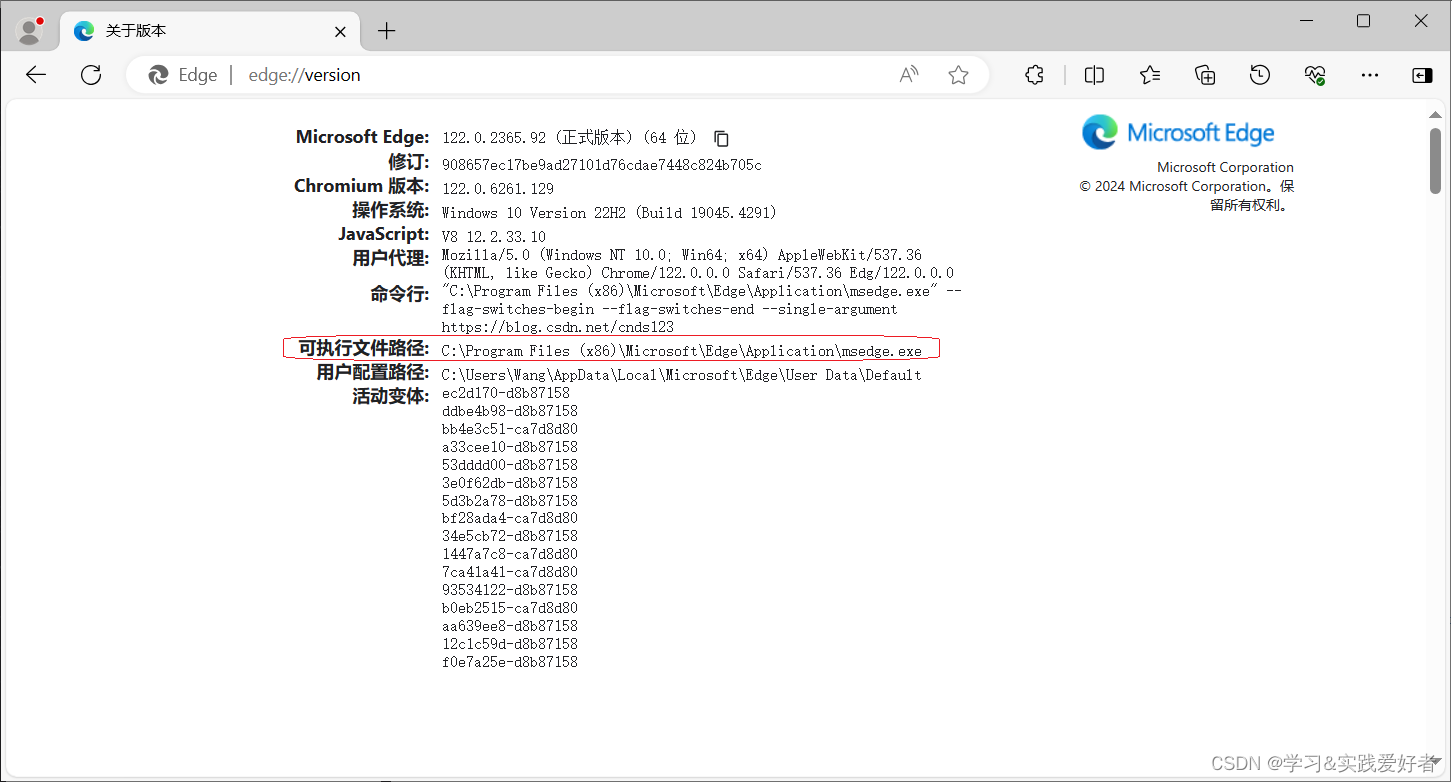Viewport: 1452px width, 782px height.
Task: Click variation 53dddd00-d8b87158
Action: tap(510, 465)
